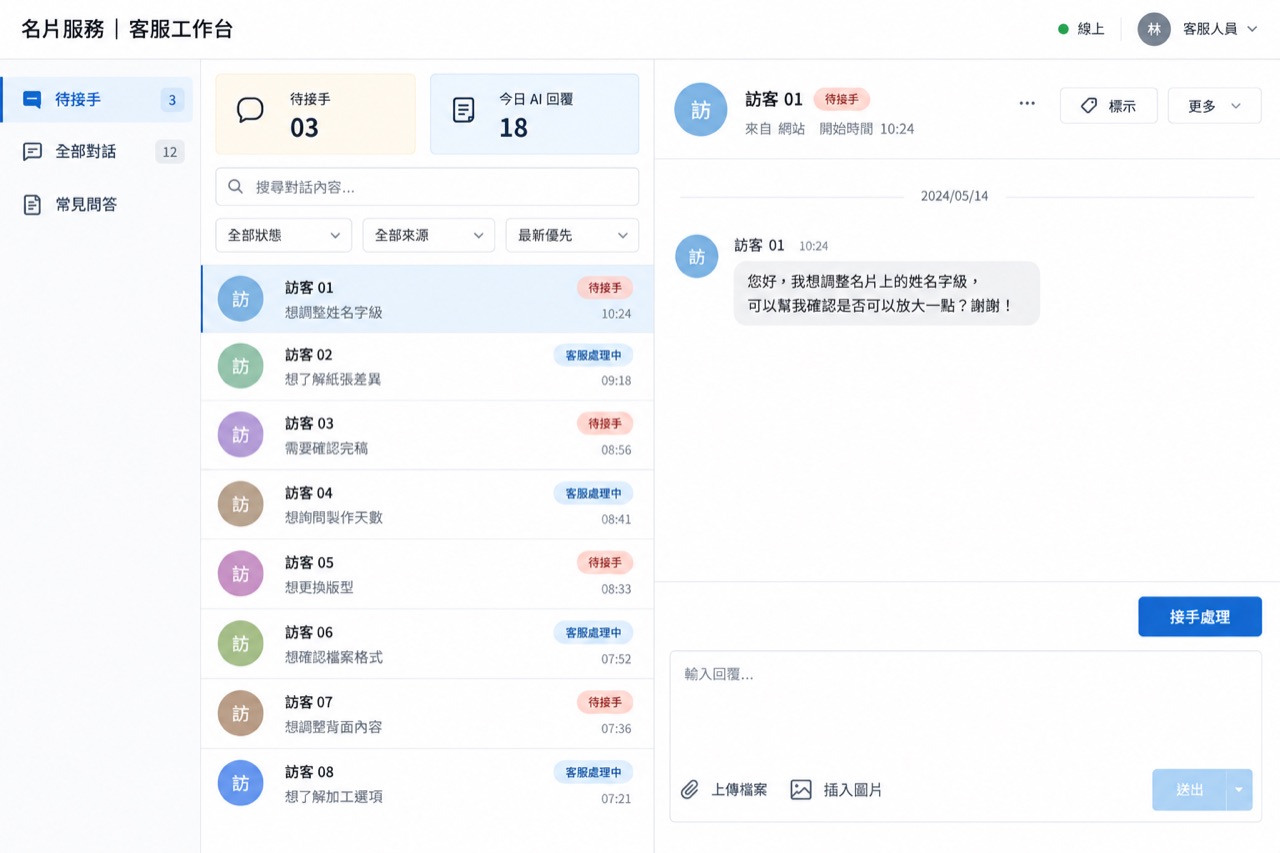Focus the 搜尋對話內容 search field
The image size is (1280, 853).
(x=427, y=187)
